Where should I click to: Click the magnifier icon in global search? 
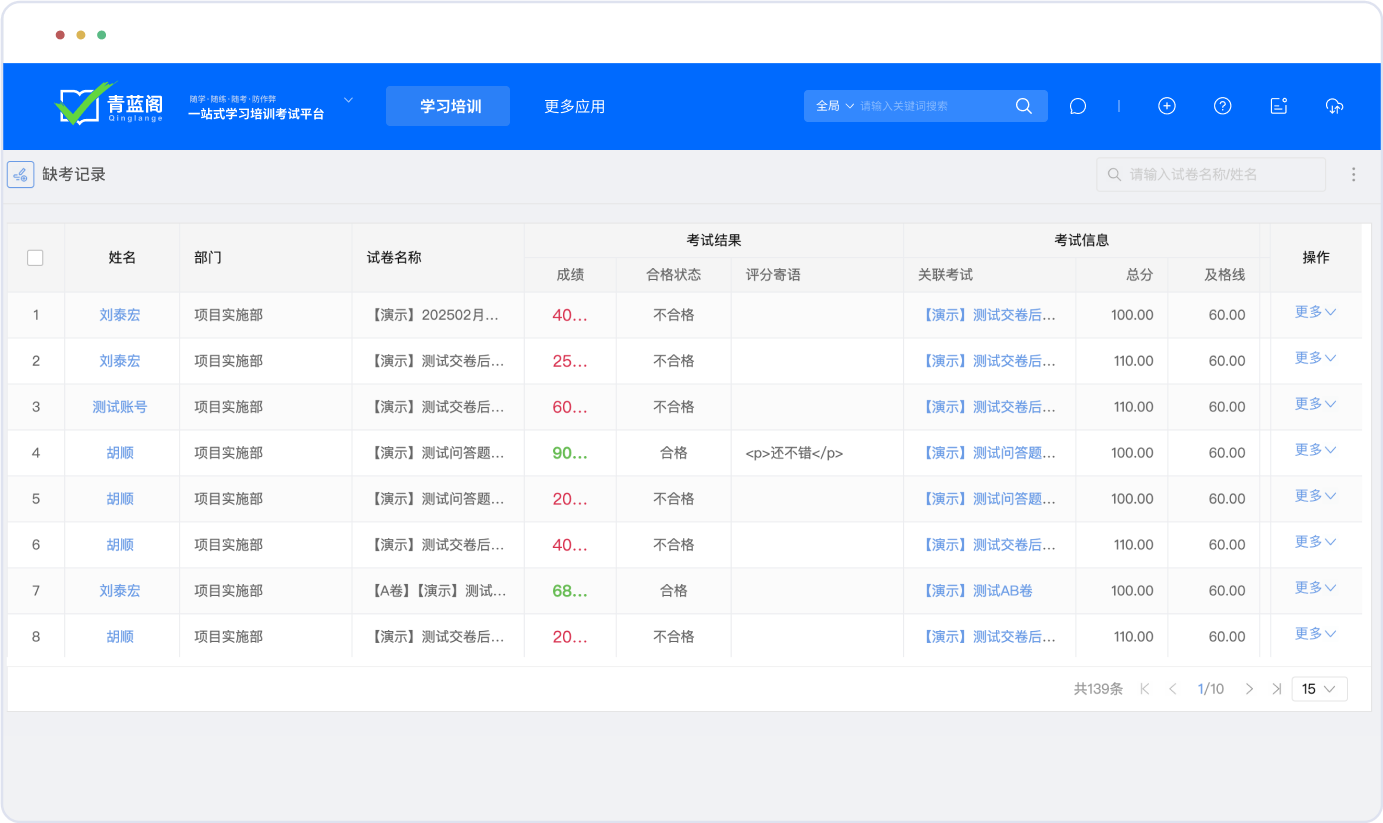1023,106
